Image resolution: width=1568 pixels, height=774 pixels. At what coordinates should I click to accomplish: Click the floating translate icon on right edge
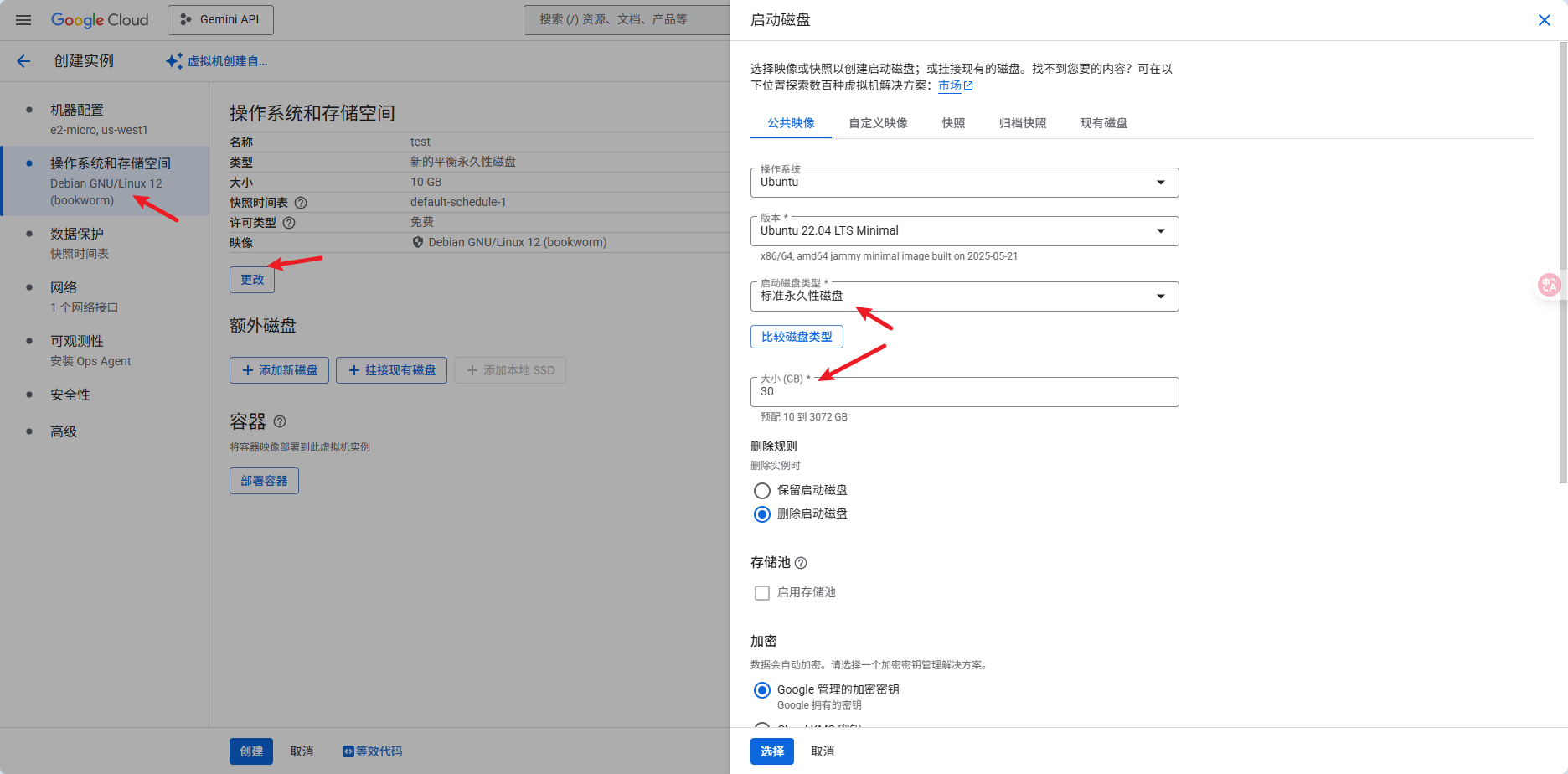1549,286
